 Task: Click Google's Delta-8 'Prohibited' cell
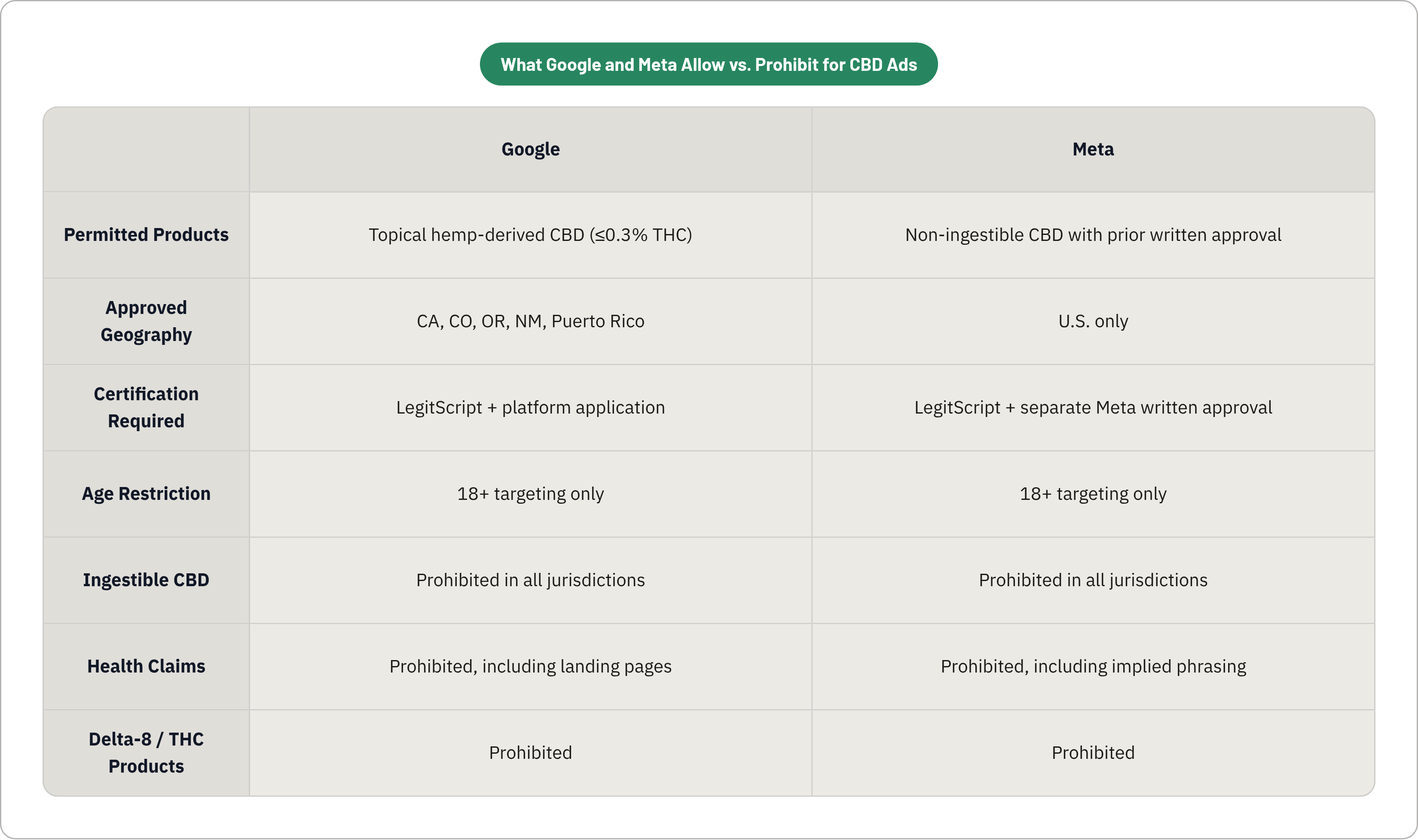531,753
